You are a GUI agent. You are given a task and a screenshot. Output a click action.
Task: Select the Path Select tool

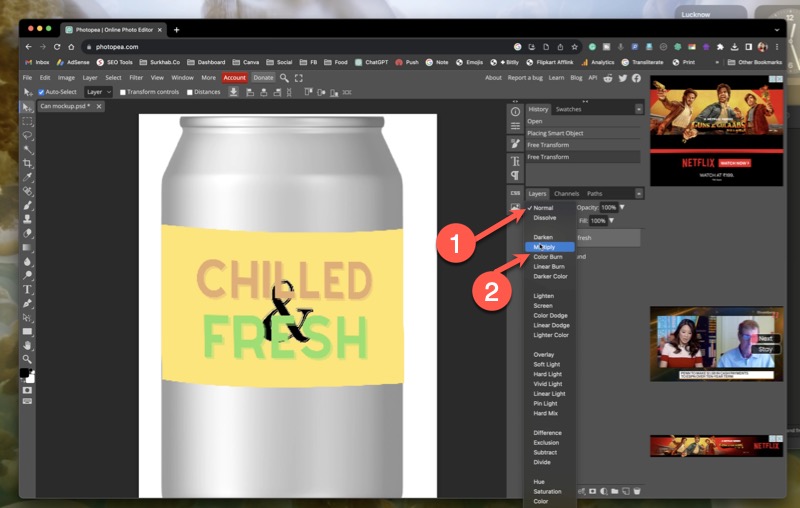pos(28,317)
